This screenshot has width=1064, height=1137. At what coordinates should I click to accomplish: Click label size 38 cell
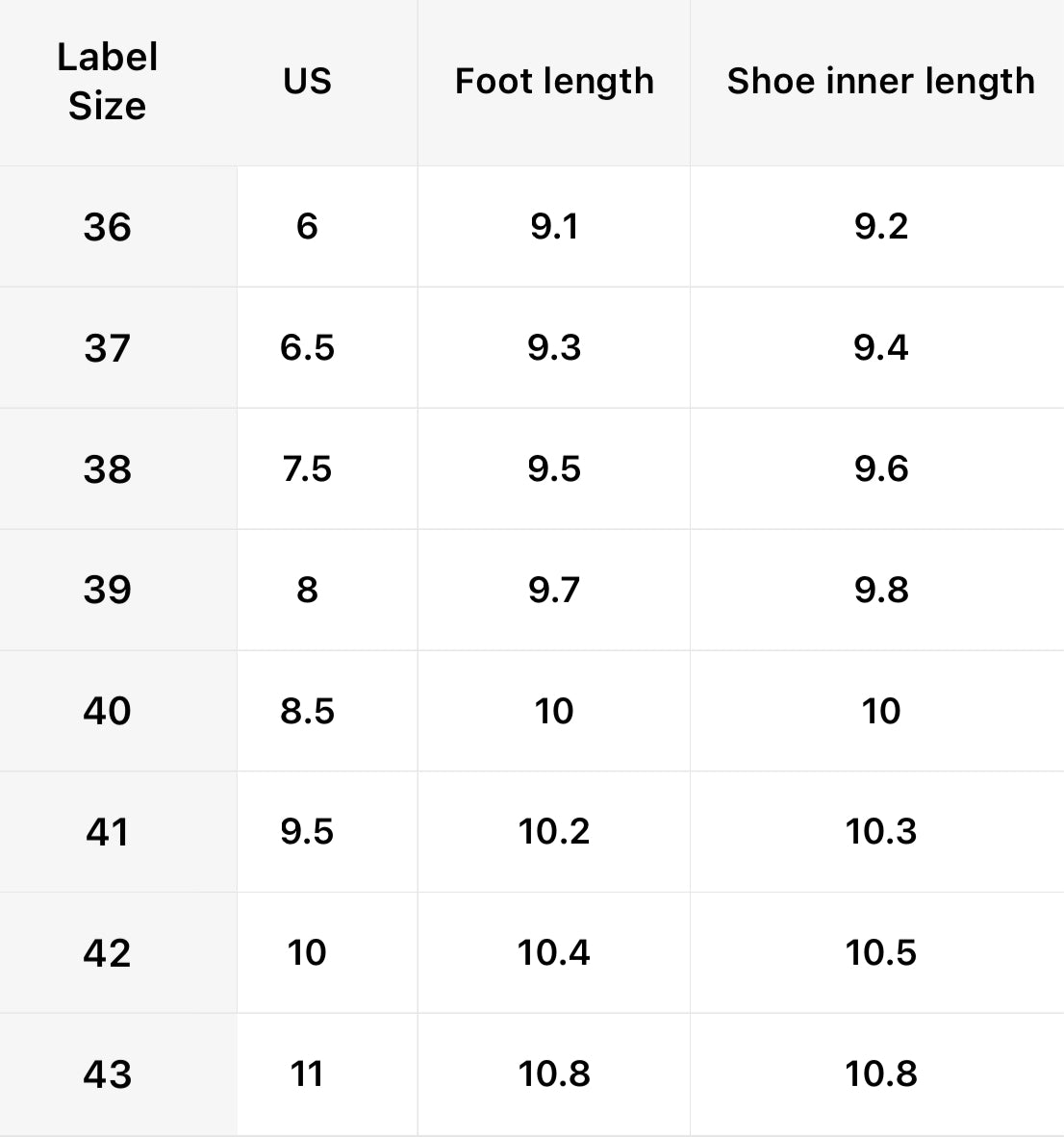click(107, 469)
